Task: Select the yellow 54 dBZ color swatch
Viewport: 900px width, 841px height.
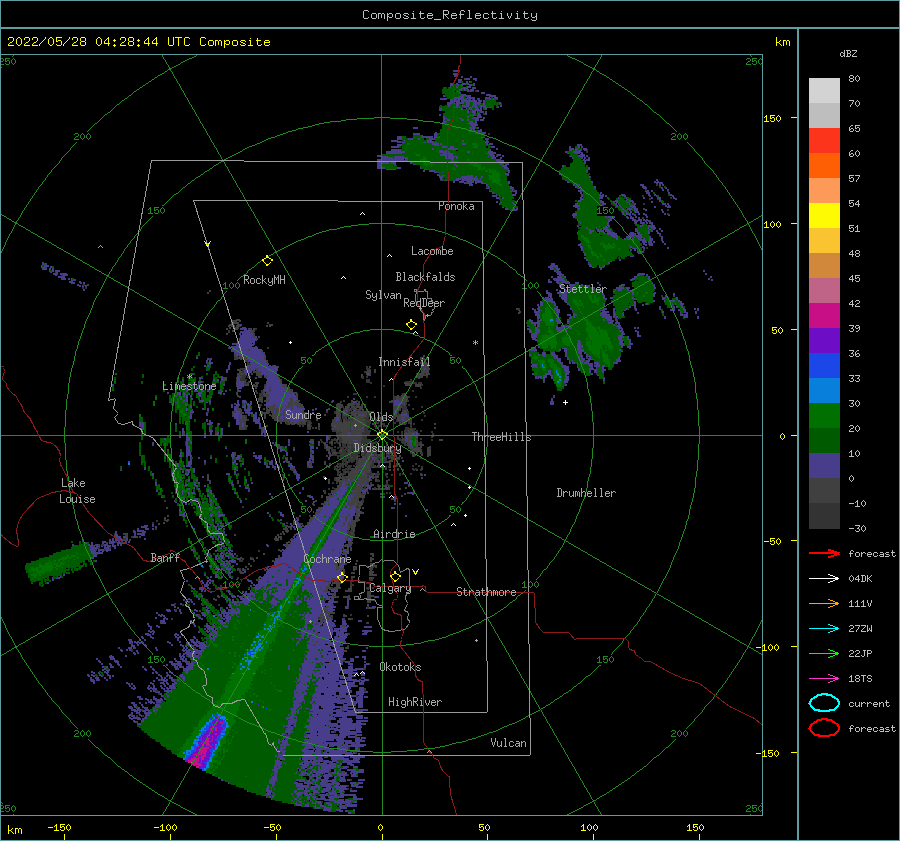Action: click(x=824, y=215)
